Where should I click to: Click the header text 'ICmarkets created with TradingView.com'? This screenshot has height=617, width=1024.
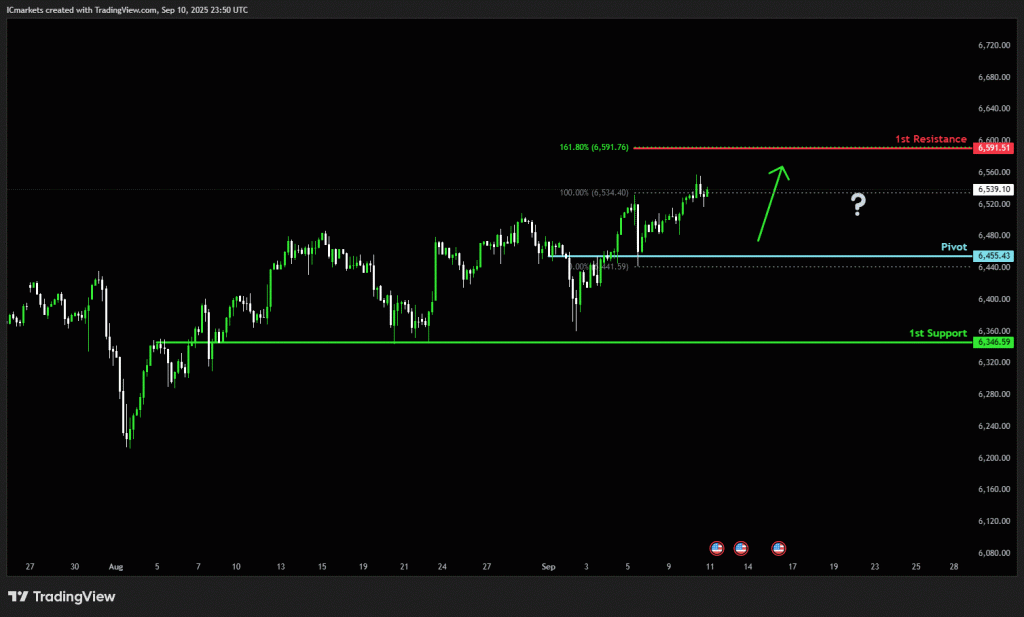click(82, 10)
